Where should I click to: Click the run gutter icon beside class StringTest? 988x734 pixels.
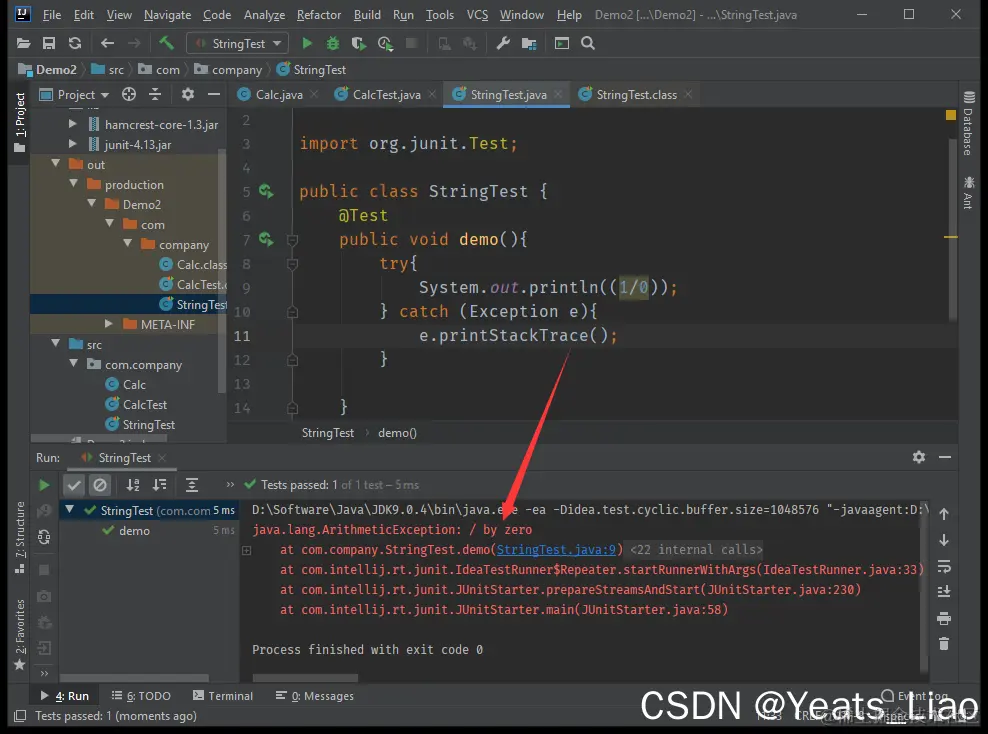(266, 191)
